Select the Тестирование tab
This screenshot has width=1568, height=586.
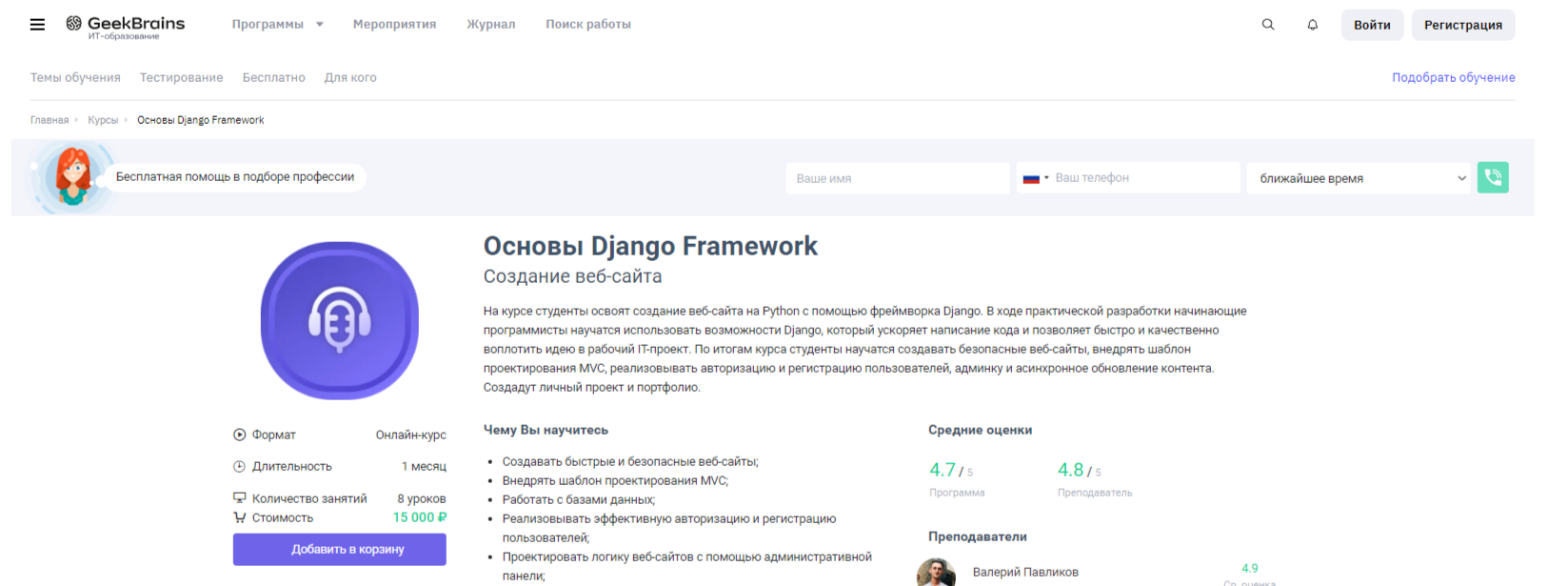pos(182,78)
